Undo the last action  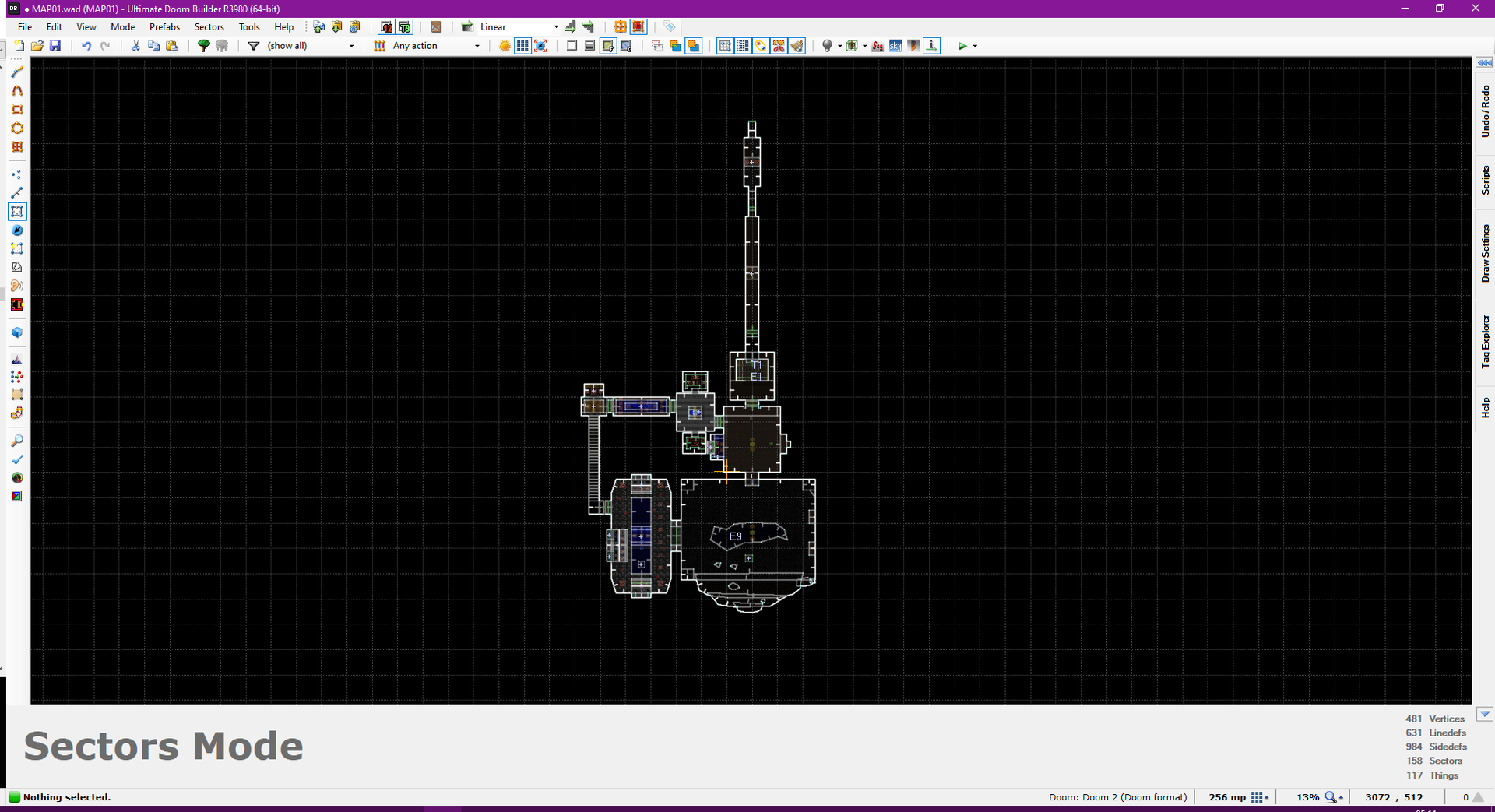pyautogui.click(x=86, y=46)
